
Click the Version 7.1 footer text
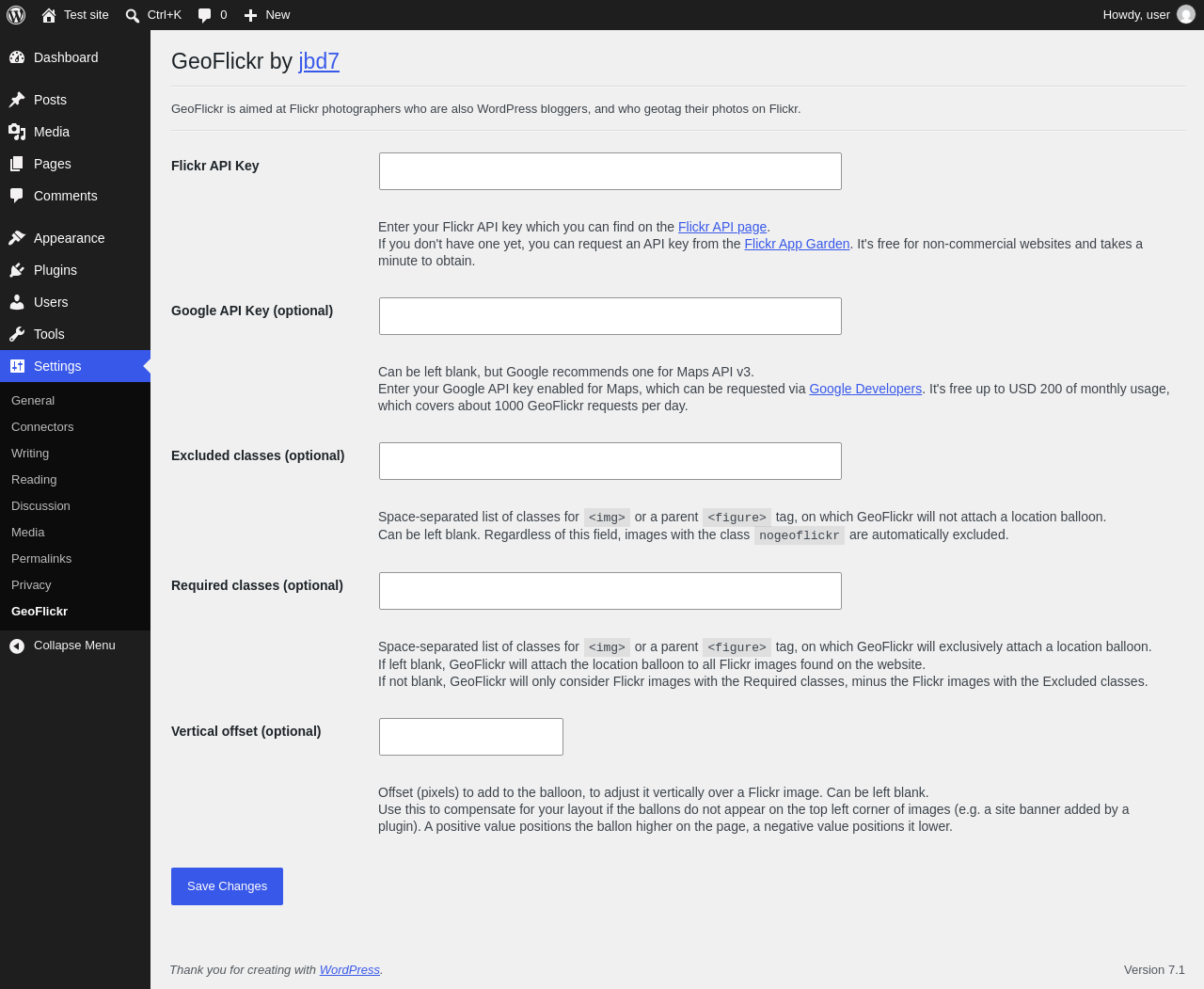tap(1154, 970)
